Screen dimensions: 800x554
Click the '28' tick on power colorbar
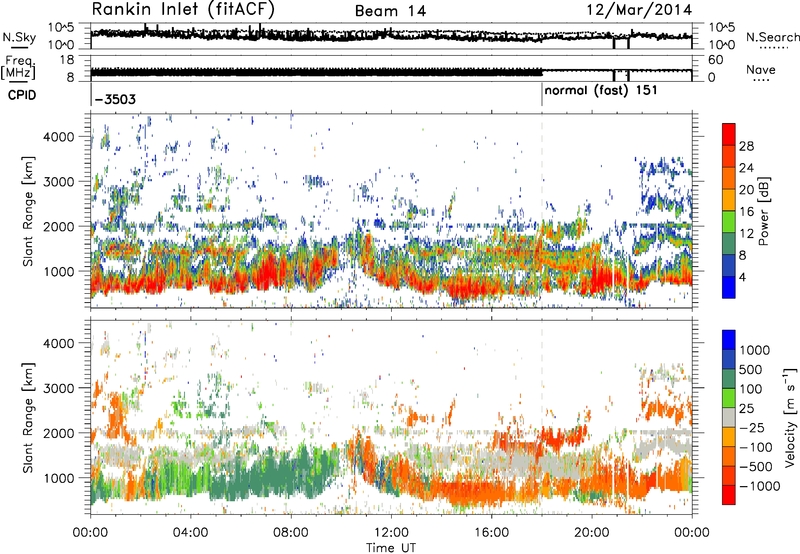[746, 146]
